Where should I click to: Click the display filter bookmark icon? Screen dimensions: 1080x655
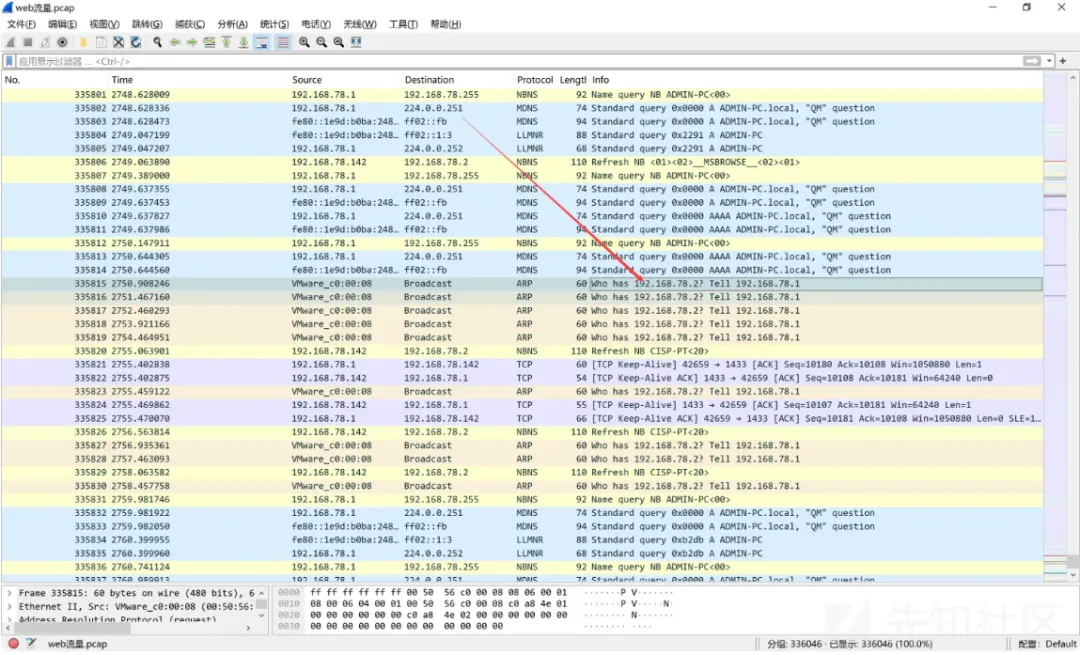click(9, 61)
